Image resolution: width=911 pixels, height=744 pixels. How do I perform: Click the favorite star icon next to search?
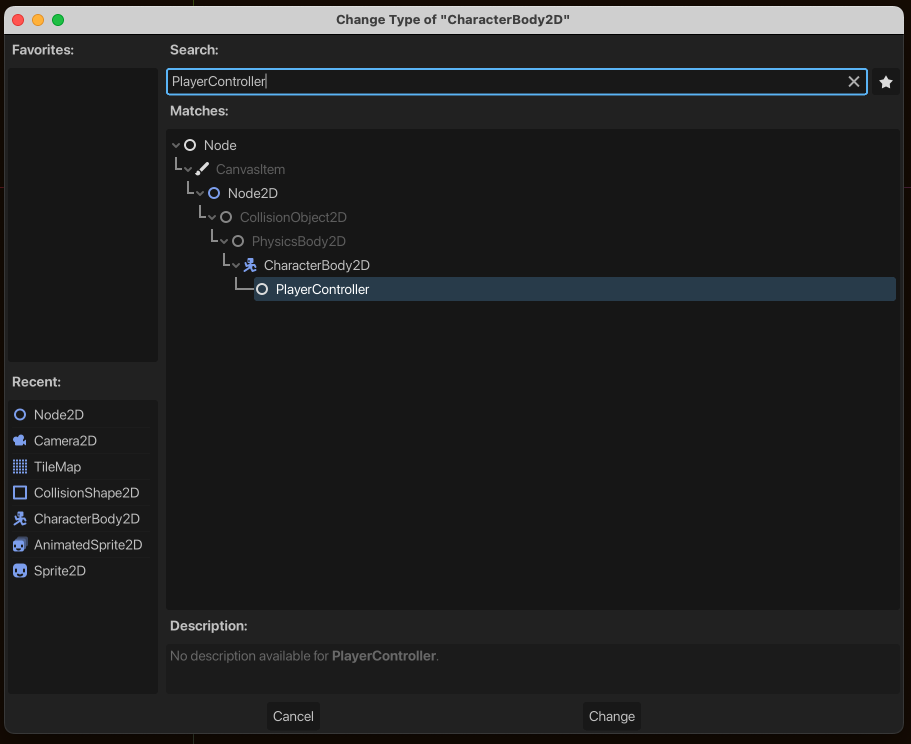(x=885, y=82)
